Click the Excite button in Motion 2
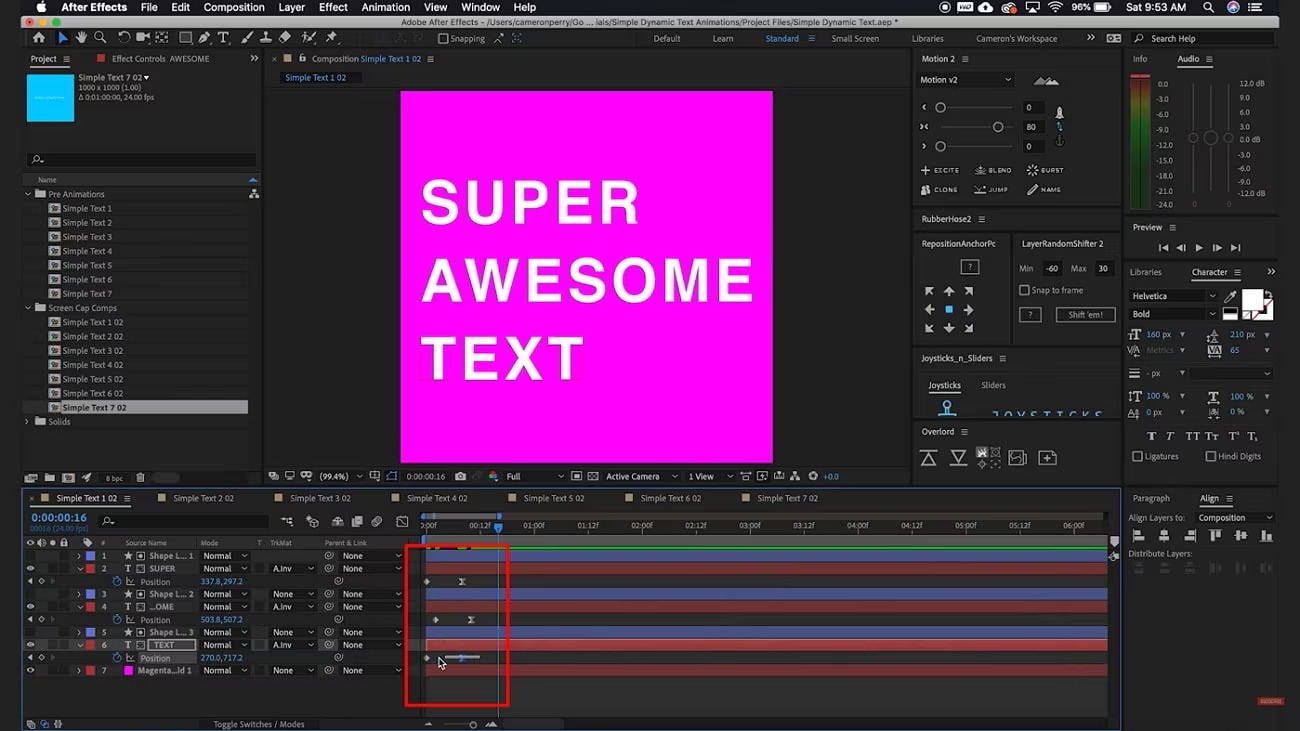 coord(939,170)
